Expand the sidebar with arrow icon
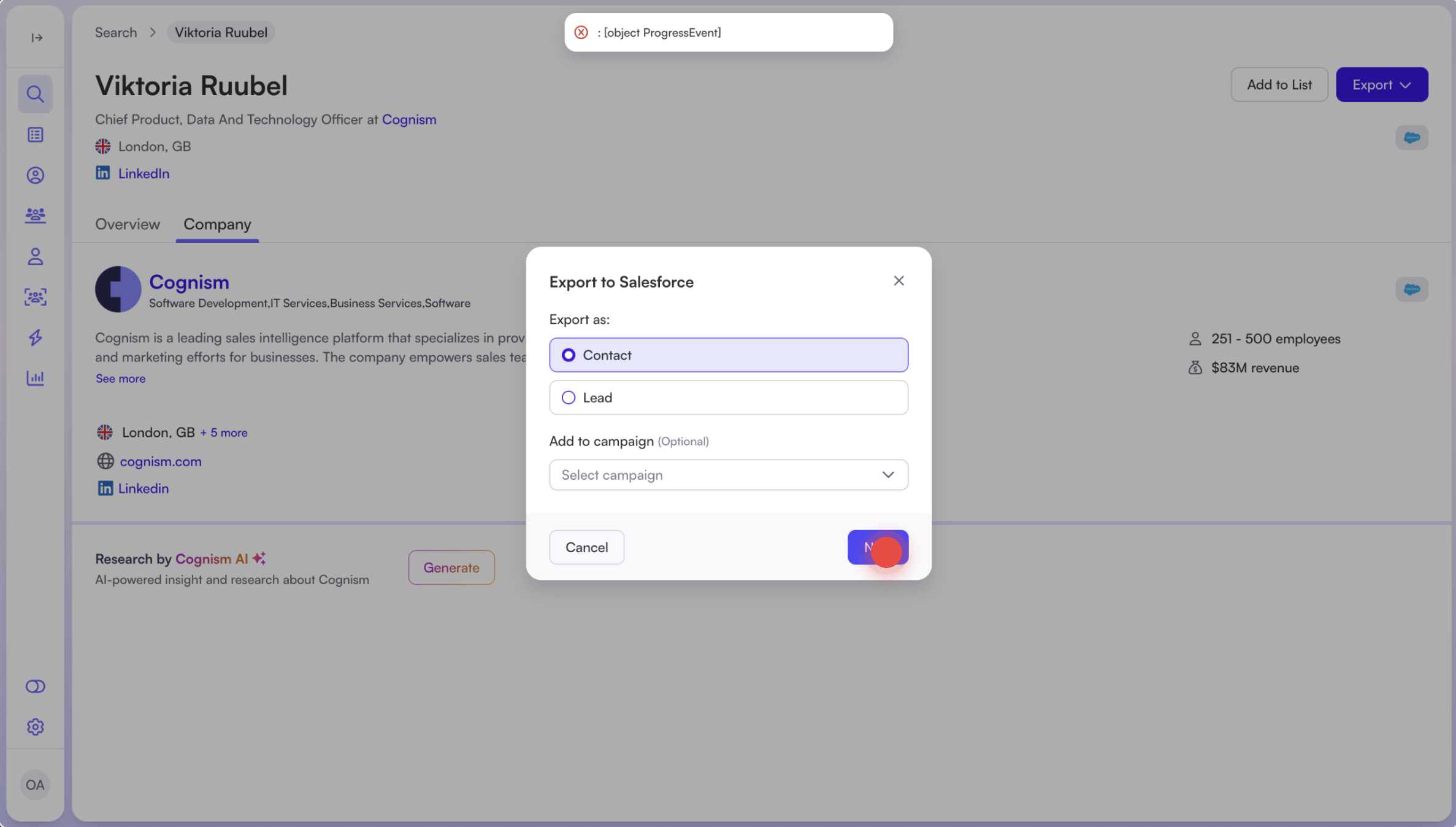The width and height of the screenshot is (1456, 827). tap(37, 37)
